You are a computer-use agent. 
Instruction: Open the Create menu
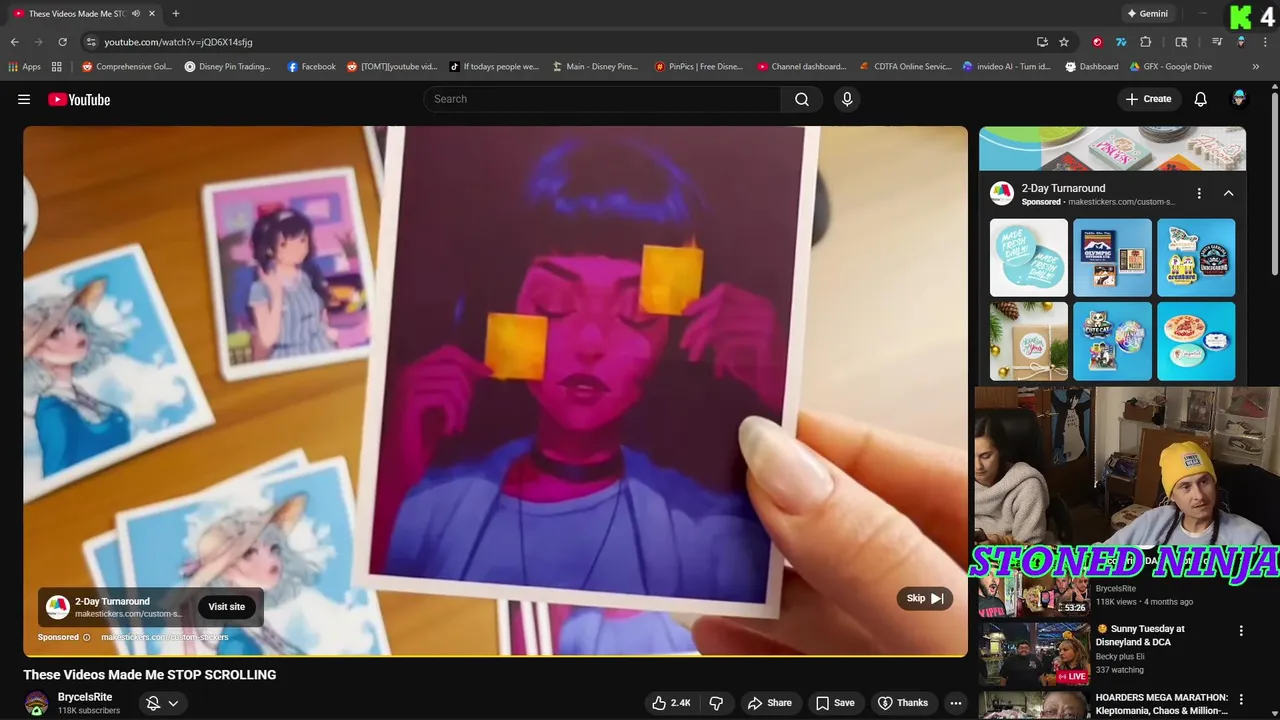click(1148, 99)
